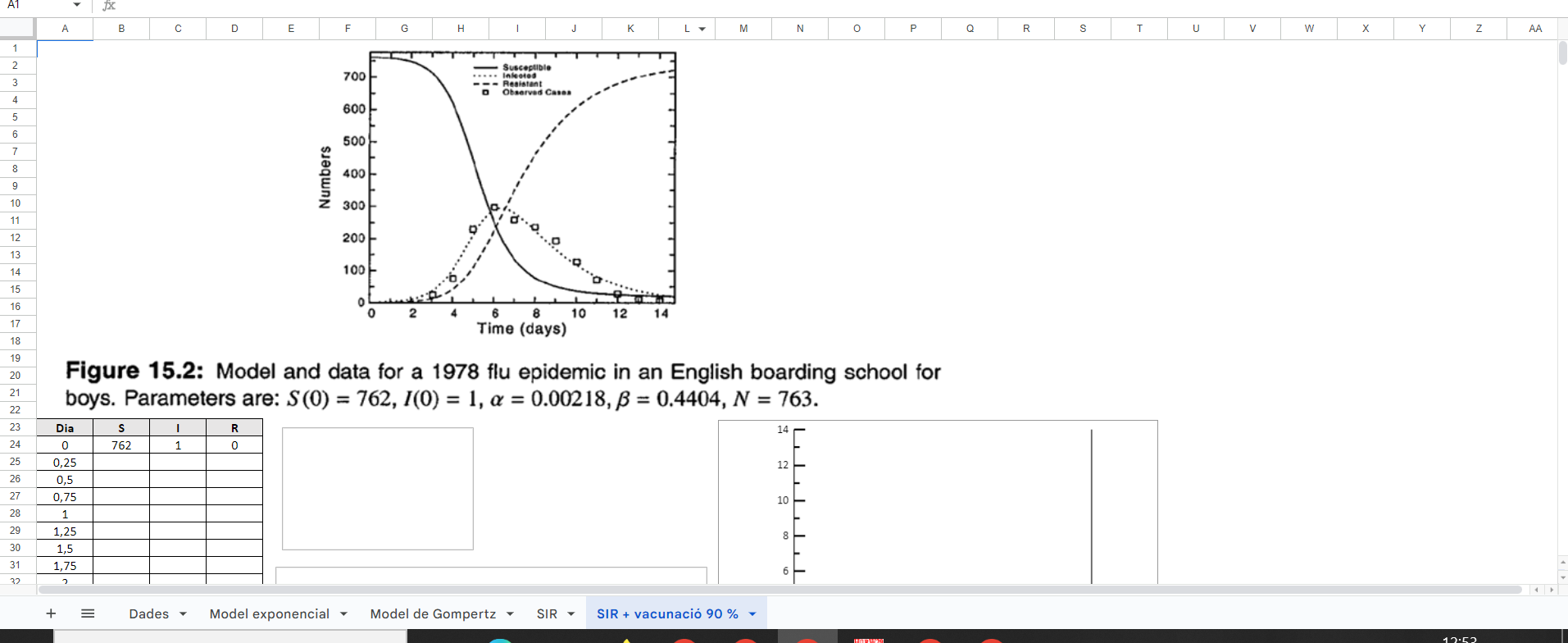Open the SIR tab dropdown arrow
The height and width of the screenshot is (643, 1568).
pos(570,613)
